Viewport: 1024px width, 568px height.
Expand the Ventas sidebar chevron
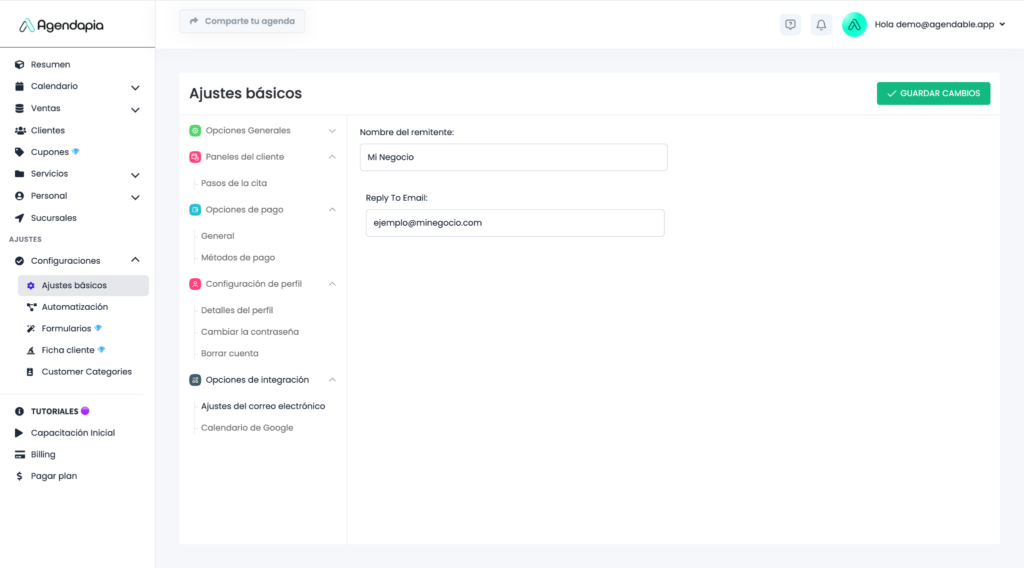[135, 109]
